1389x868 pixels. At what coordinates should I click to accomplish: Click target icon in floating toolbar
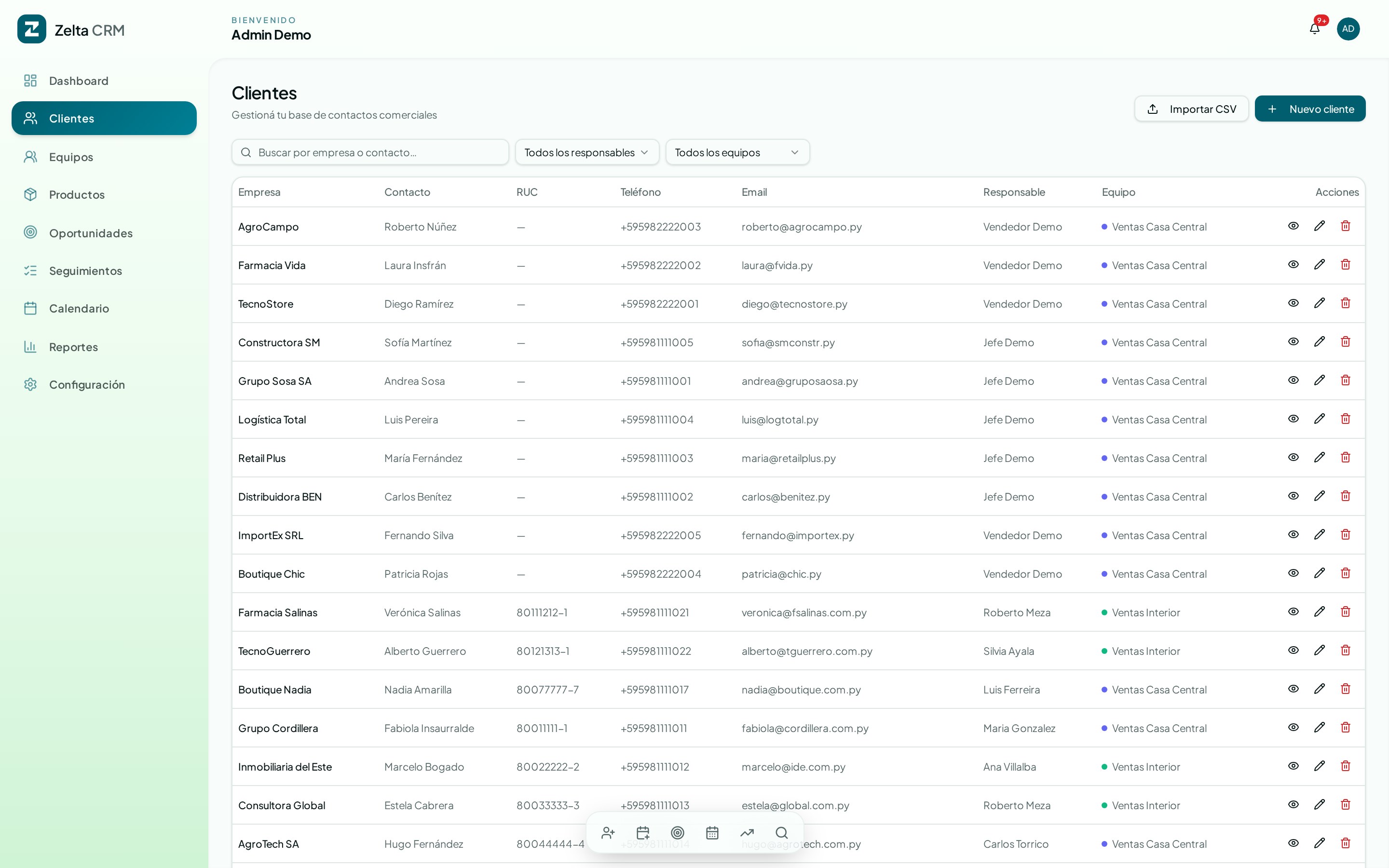click(678, 833)
